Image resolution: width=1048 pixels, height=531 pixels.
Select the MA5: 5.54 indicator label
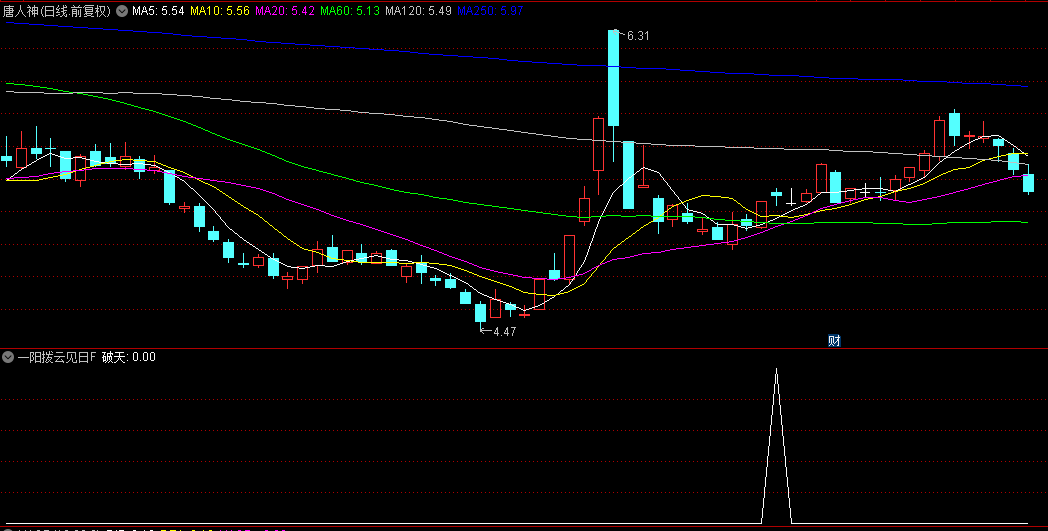pyautogui.click(x=158, y=11)
